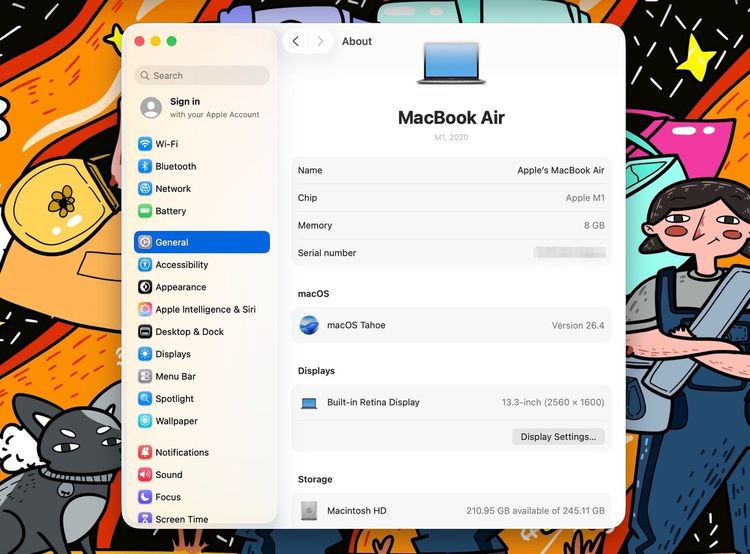Click the 13.3-inch (2560 × 1600) text
This screenshot has width=750, height=554.
tap(553, 402)
